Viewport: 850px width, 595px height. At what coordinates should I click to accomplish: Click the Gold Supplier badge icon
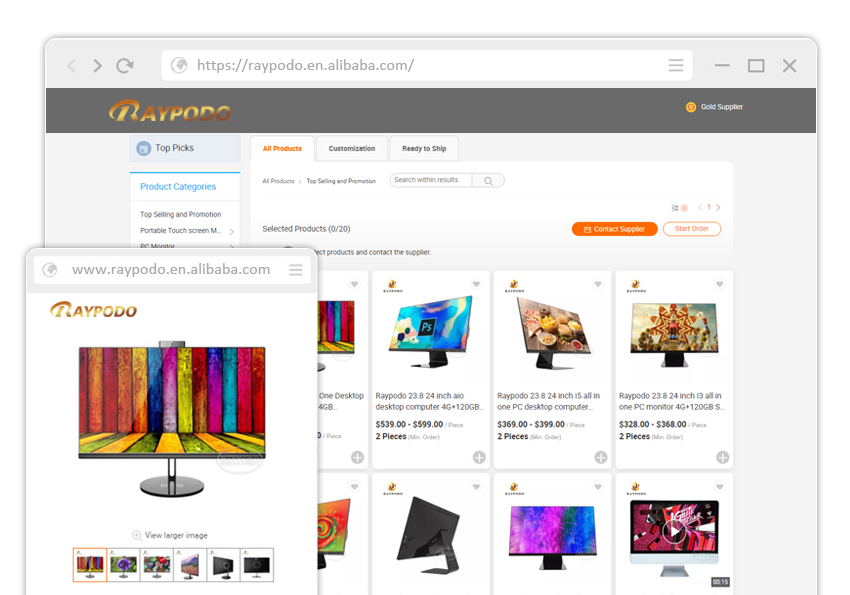point(691,107)
